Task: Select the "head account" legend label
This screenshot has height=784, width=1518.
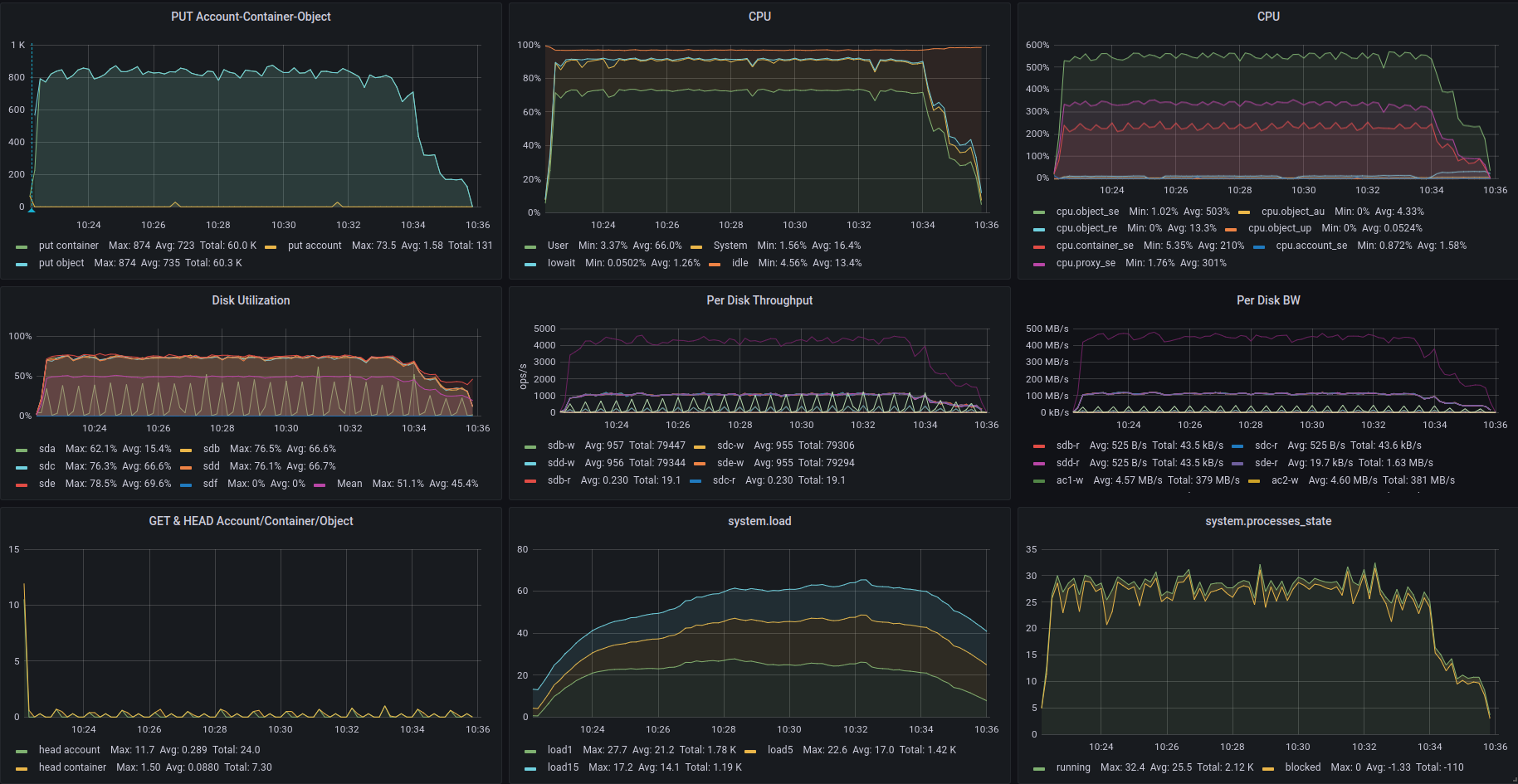Action: [69, 750]
